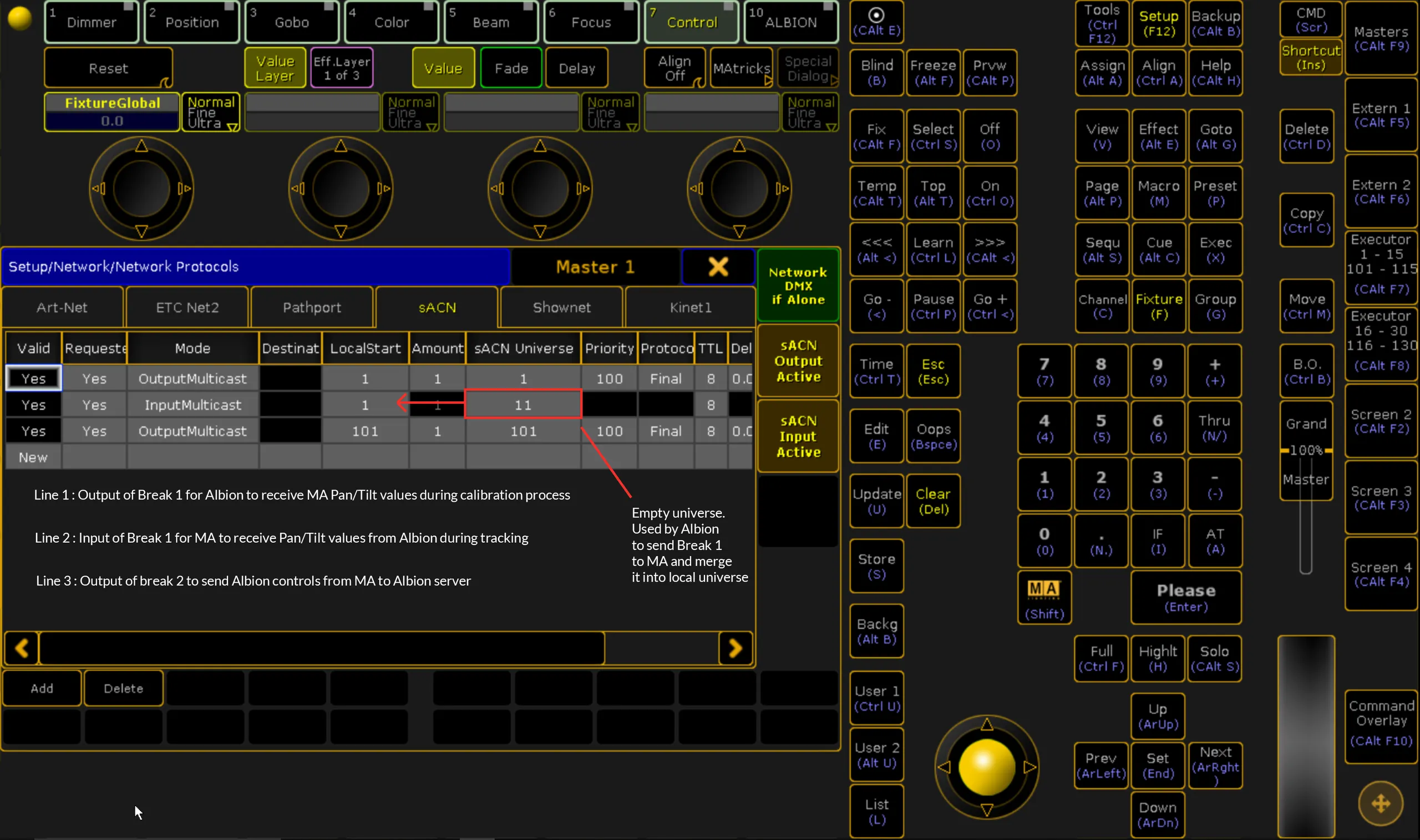Image resolution: width=1420 pixels, height=840 pixels.
Task: Toggle sACN Input Active
Action: click(798, 436)
